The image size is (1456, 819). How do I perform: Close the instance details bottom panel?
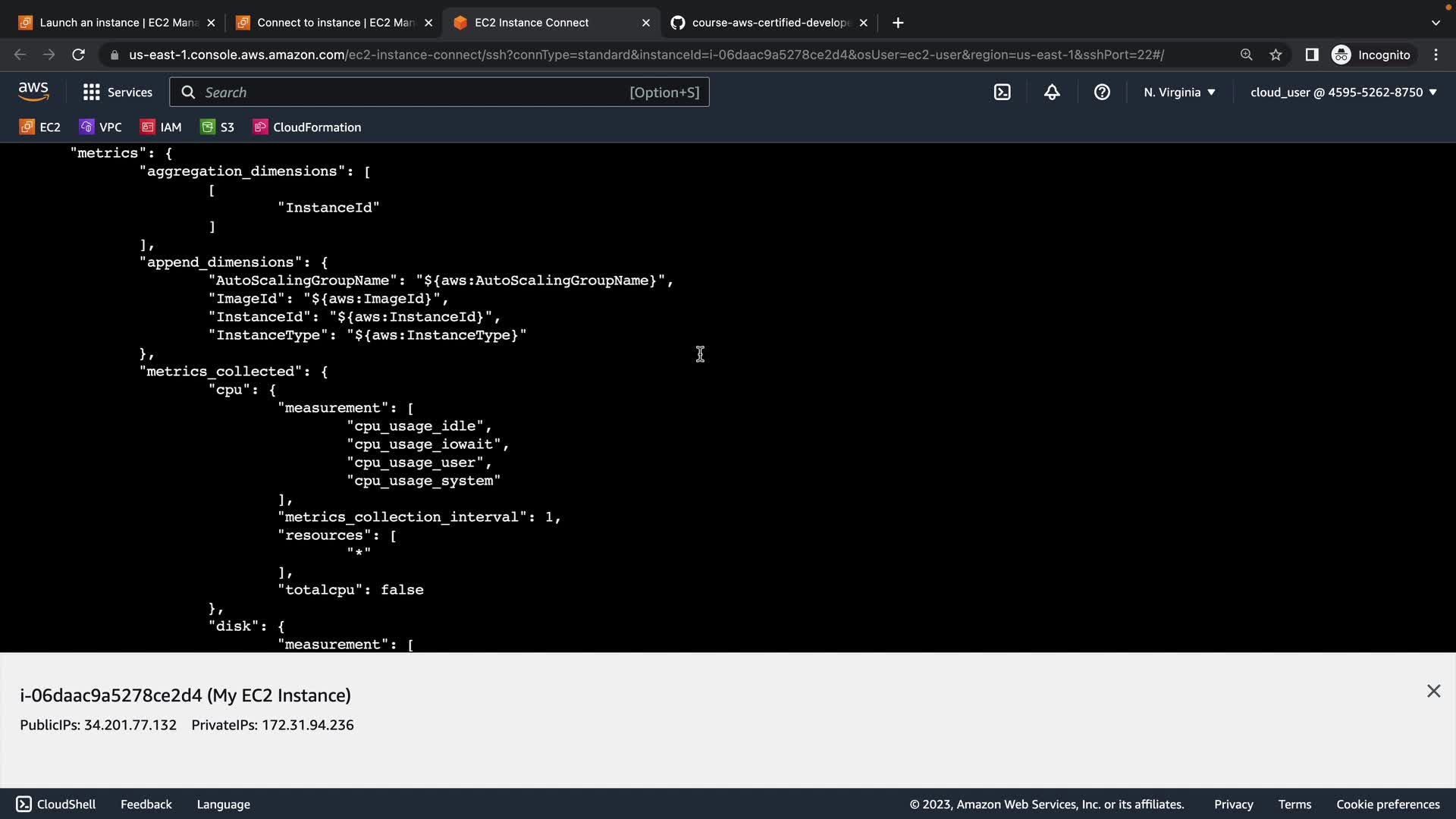point(1433,691)
